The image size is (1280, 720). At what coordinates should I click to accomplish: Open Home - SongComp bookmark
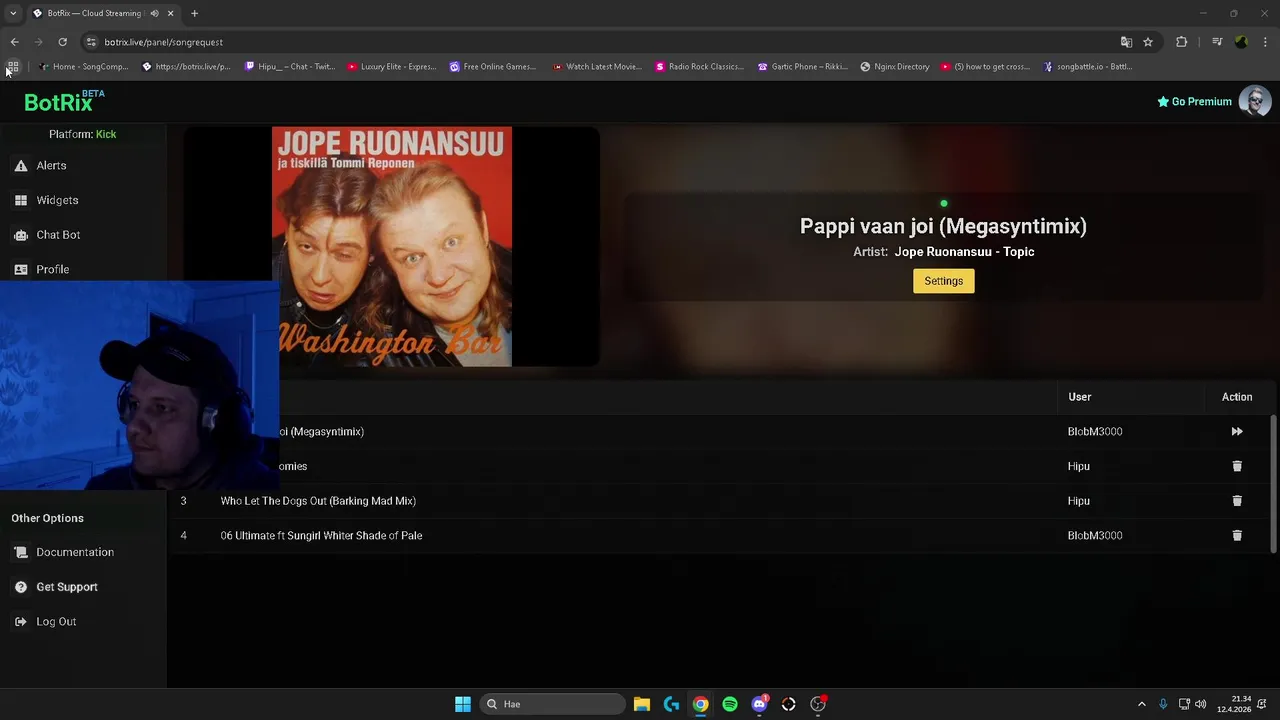84,67
